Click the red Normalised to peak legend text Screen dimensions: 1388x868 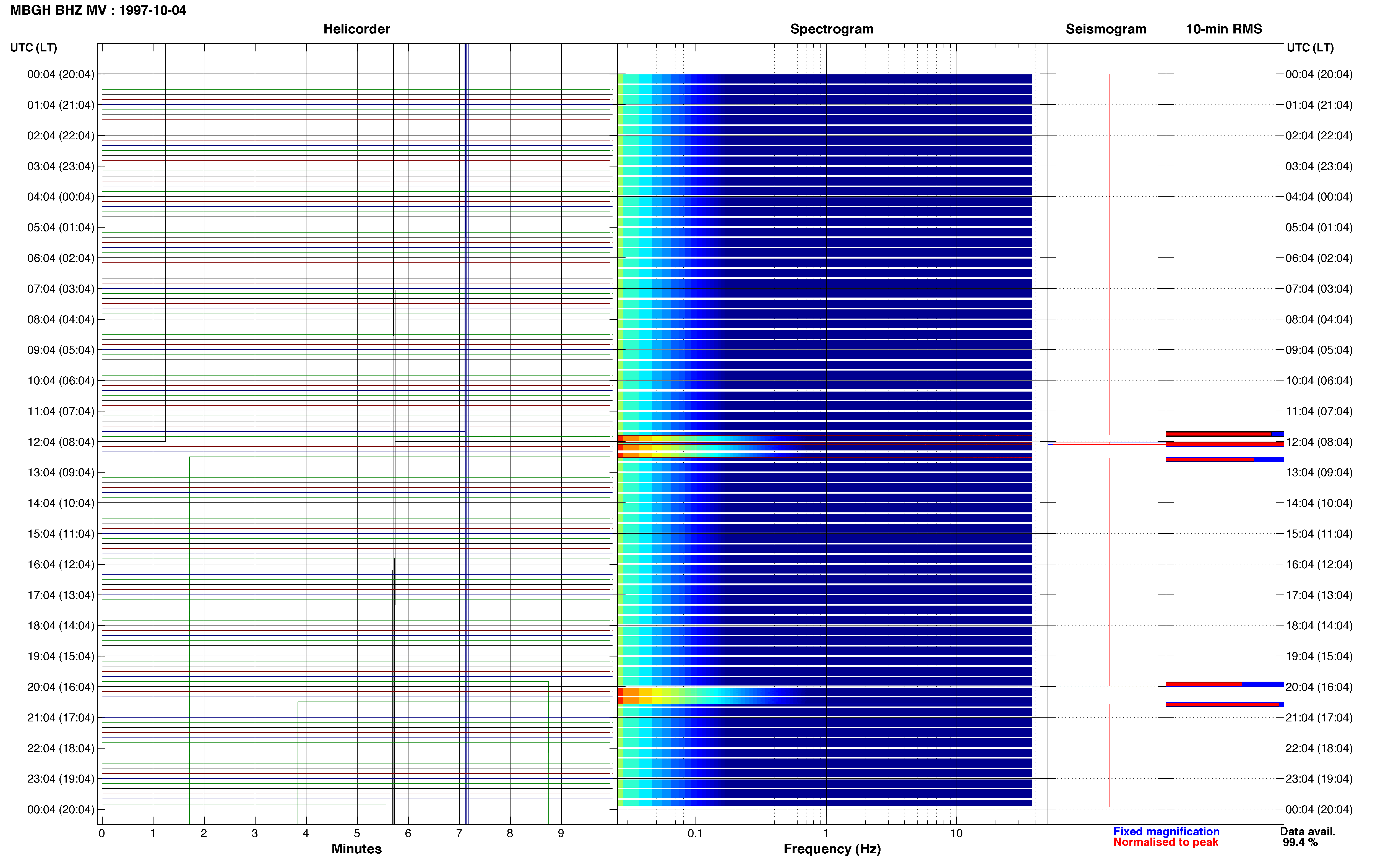[1165, 842]
